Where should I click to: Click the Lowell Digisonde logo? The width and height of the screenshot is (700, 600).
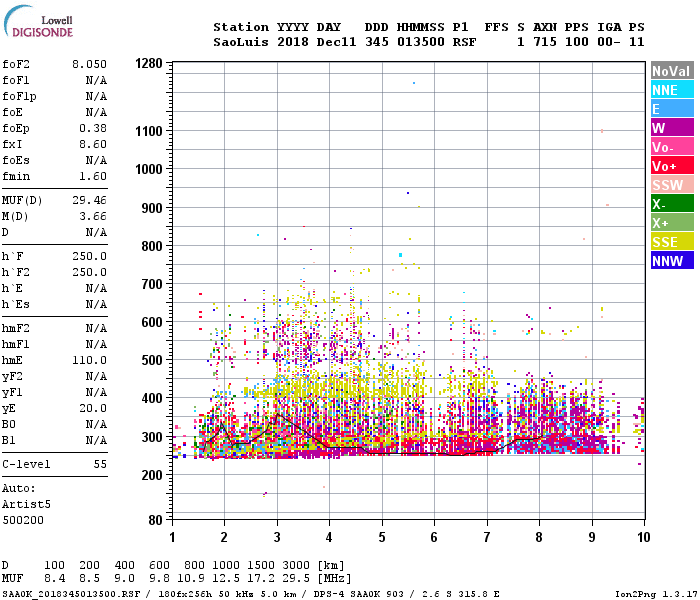pyautogui.click(x=38, y=22)
